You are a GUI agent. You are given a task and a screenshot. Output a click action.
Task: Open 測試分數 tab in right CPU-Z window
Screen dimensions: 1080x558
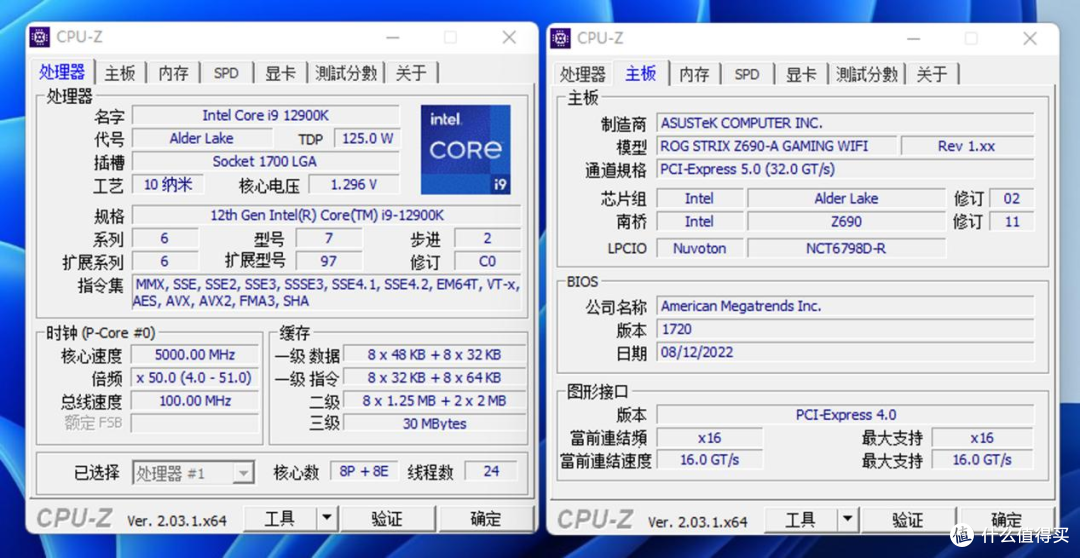tap(866, 74)
